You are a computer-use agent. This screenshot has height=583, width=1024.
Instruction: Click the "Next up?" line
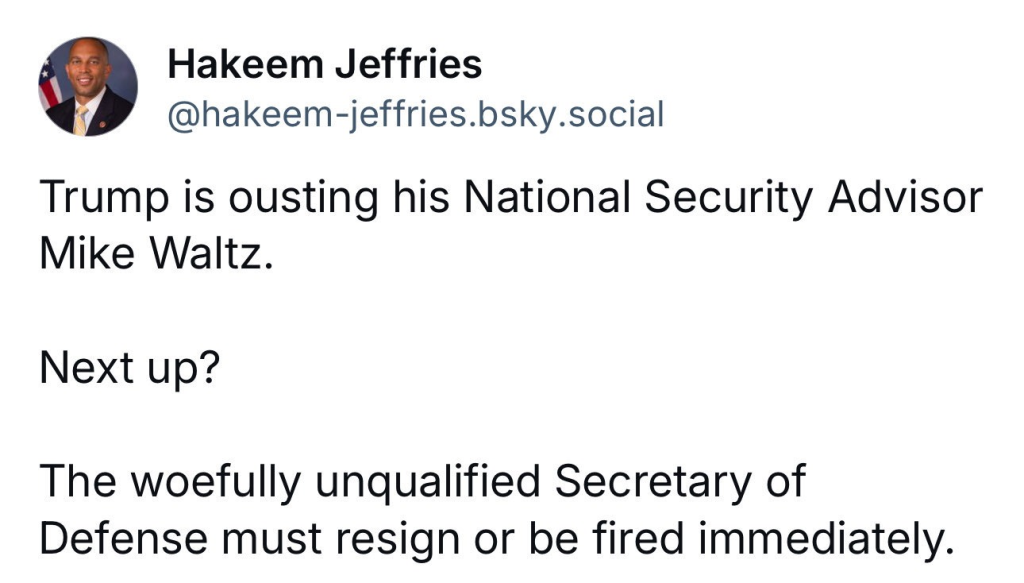(x=130, y=369)
